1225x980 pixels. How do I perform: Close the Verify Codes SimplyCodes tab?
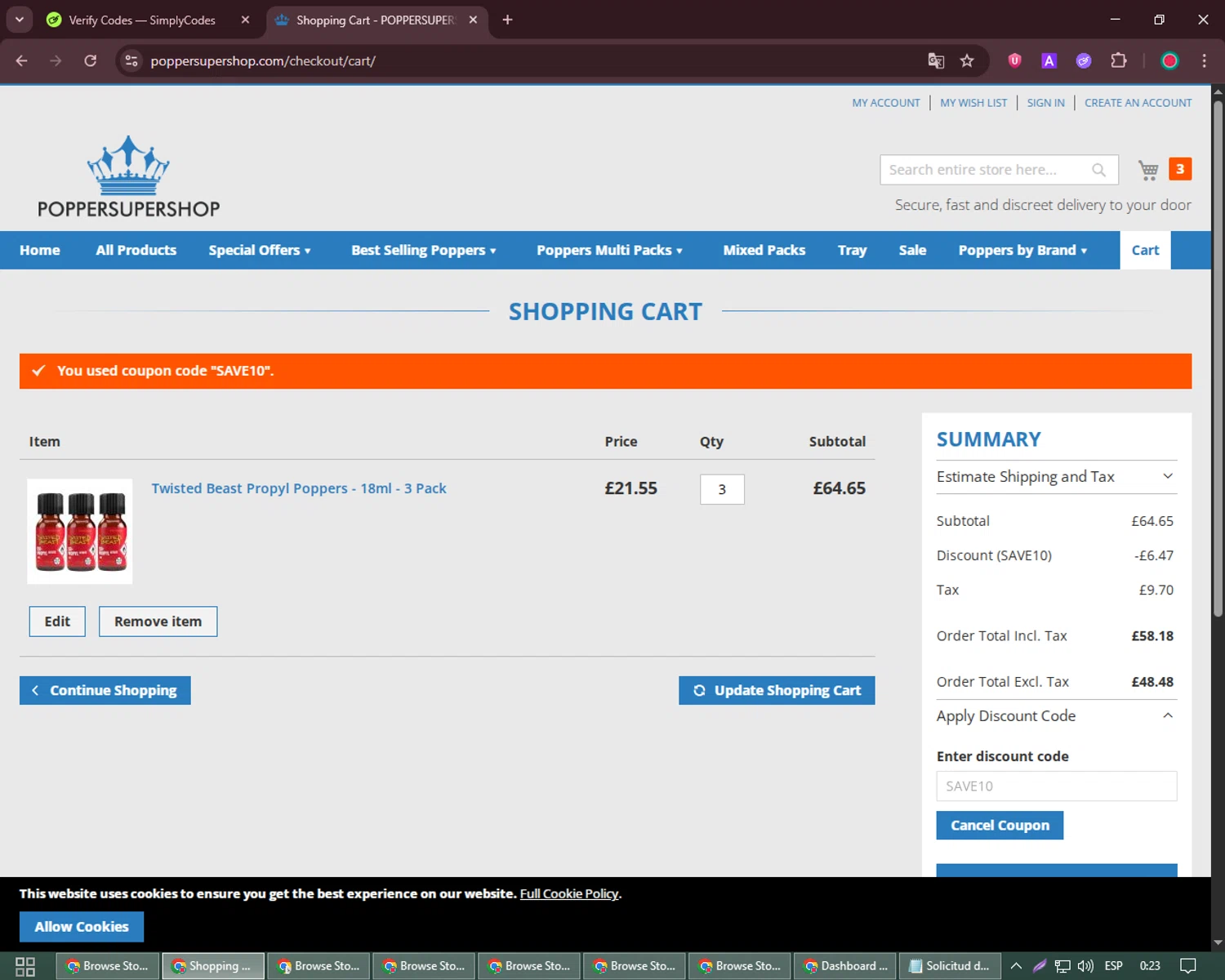pyautogui.click(x=245, y=20)
